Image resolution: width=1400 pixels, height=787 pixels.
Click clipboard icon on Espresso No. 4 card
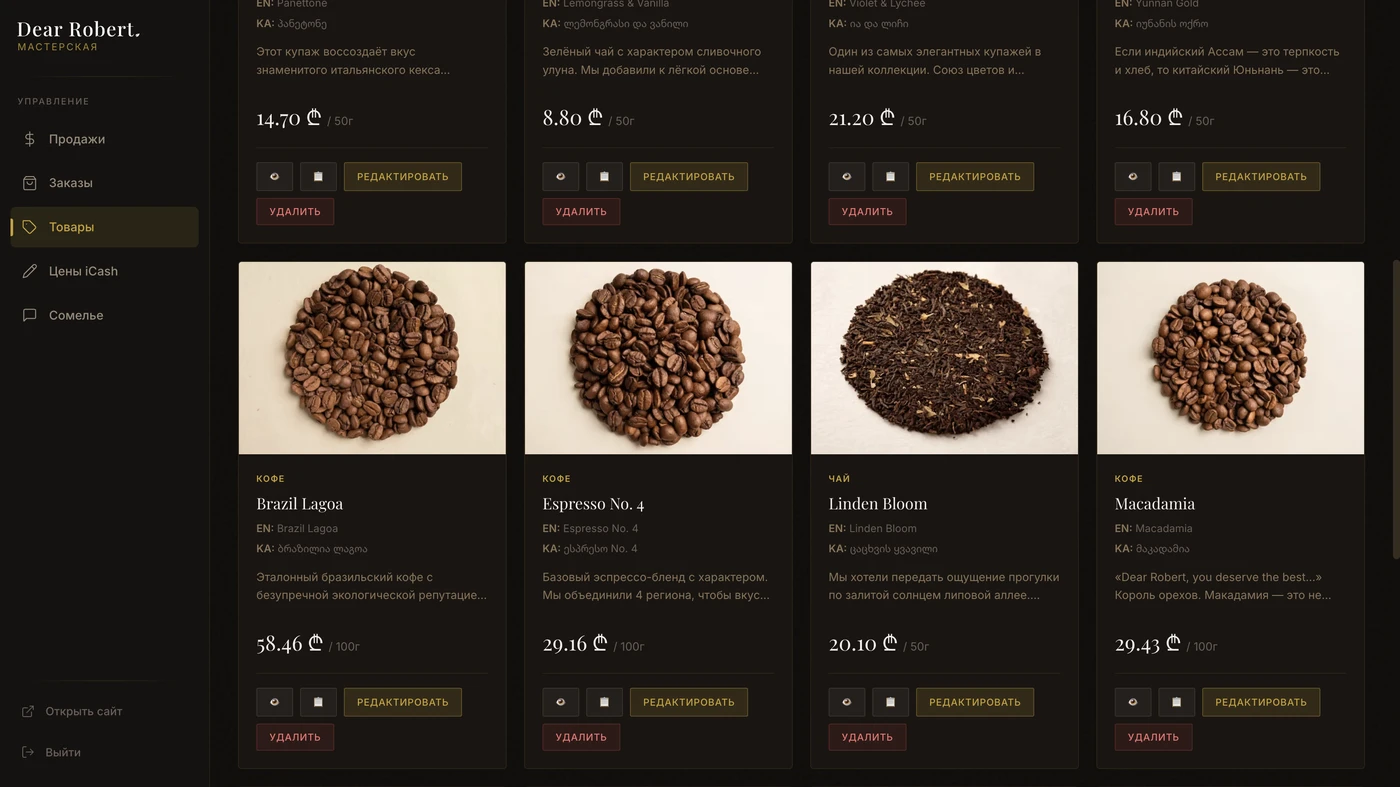click(605, 702)
